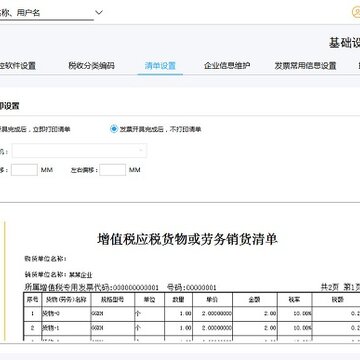
Task: Click the 基础设置 page heading
Action: pyautogui.click(x=344, y=43)
